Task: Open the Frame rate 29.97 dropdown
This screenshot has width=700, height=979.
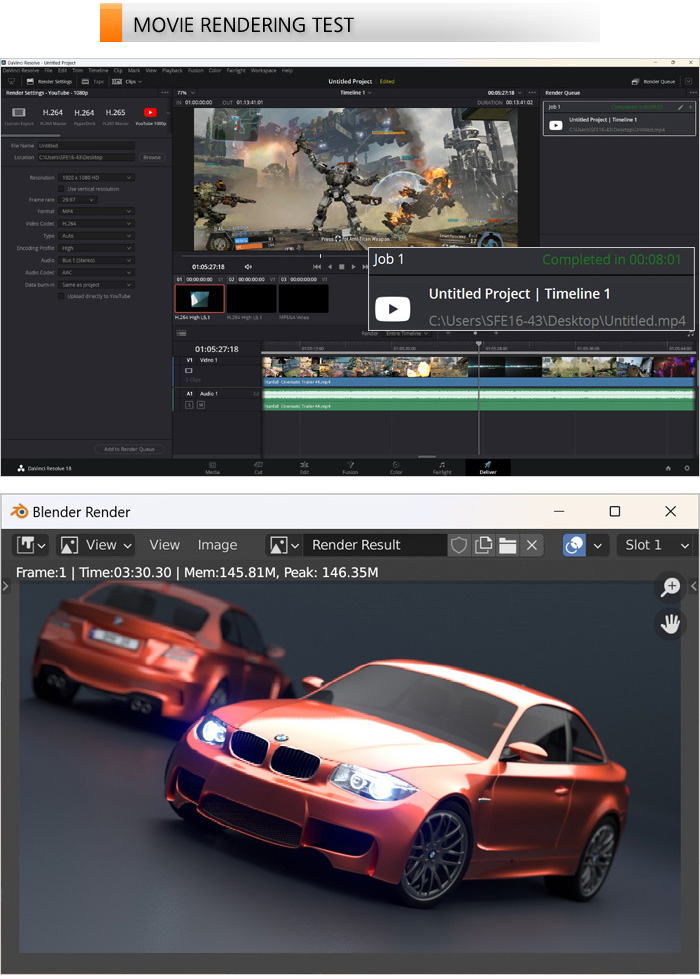Action: 77,200
